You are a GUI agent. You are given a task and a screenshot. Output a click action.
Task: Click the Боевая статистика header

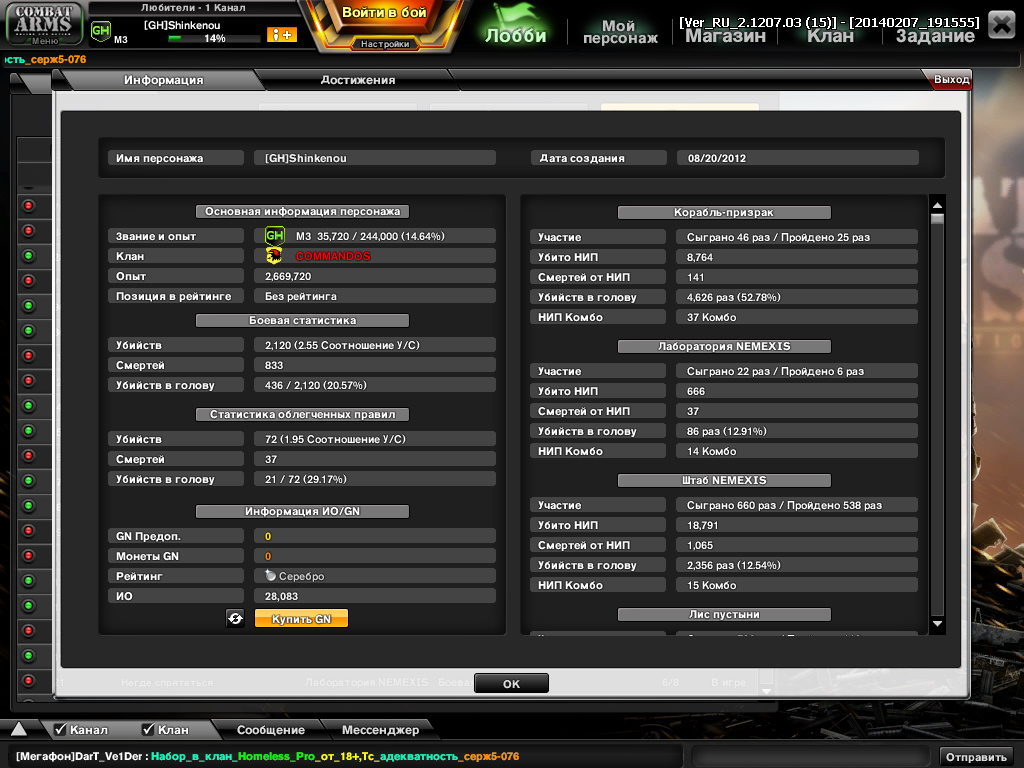(x=302, y=320)
